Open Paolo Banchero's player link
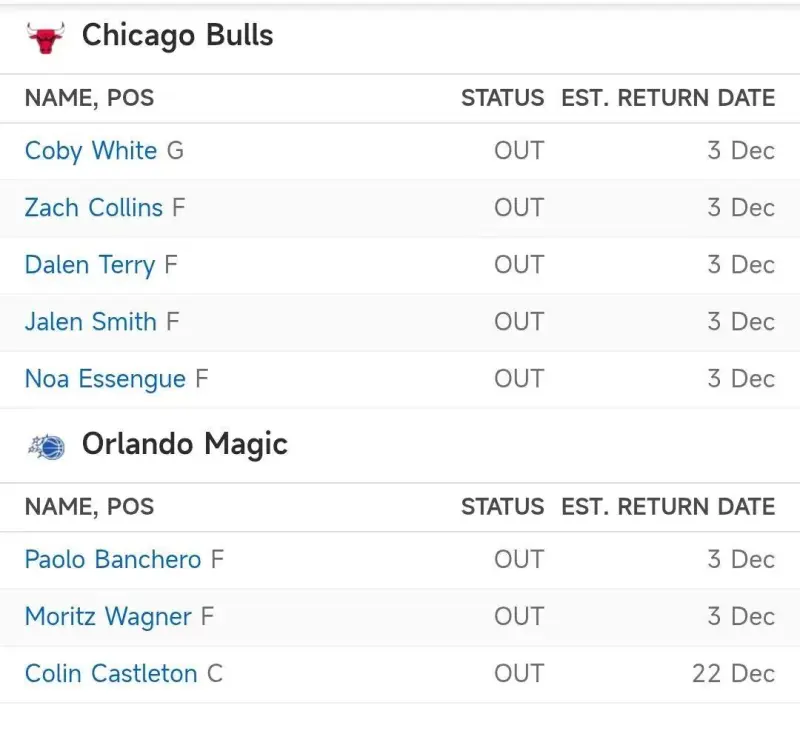The image size is (800, 731). coord(113,560)
